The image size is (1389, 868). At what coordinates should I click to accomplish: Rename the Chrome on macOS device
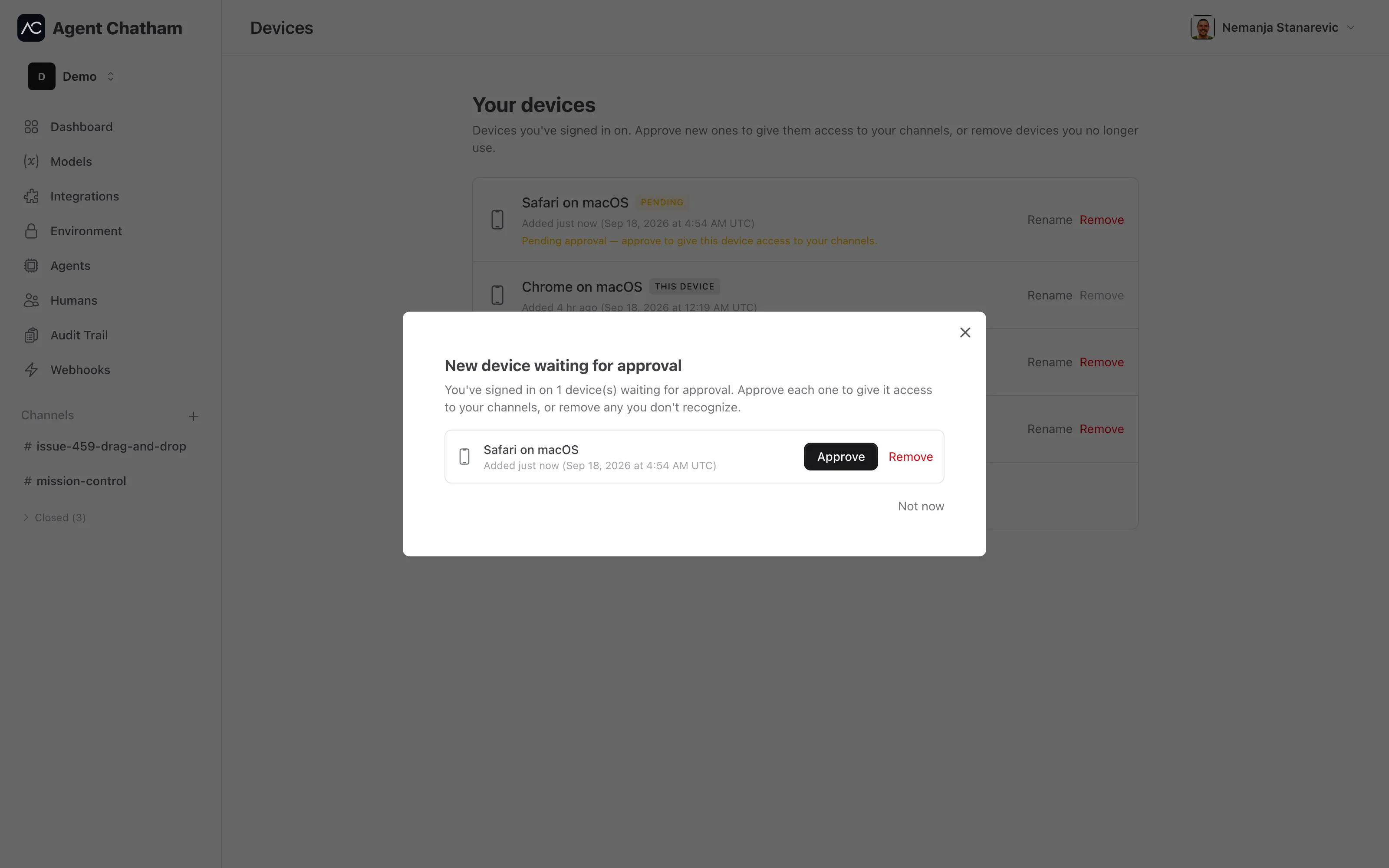point(1049,295)
